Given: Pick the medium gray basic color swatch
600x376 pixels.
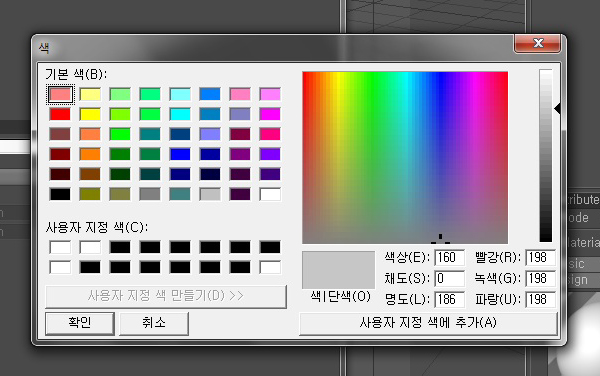Looking at the screenshot, I should tap(150, 194).
